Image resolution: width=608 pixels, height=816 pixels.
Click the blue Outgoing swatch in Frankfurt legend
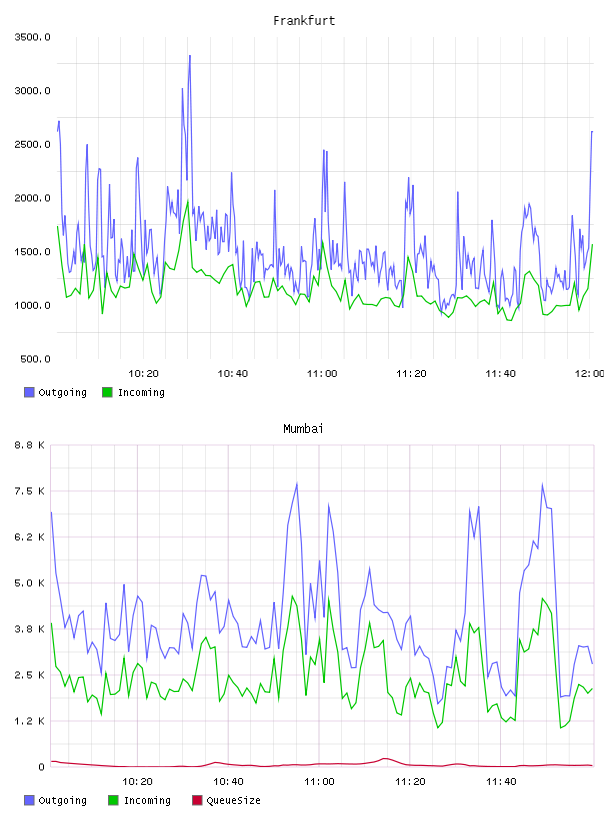point(29,392)
